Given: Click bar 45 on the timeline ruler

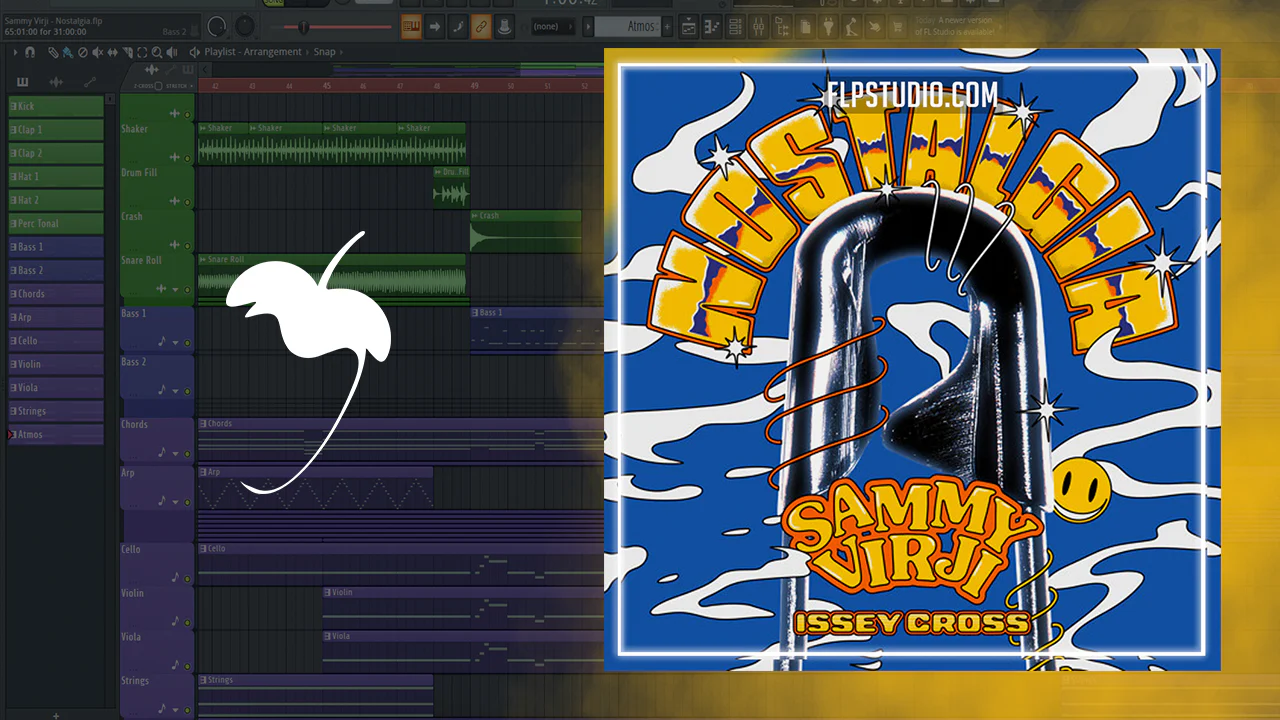Looking at the screenshot, I should coord(326,86).
